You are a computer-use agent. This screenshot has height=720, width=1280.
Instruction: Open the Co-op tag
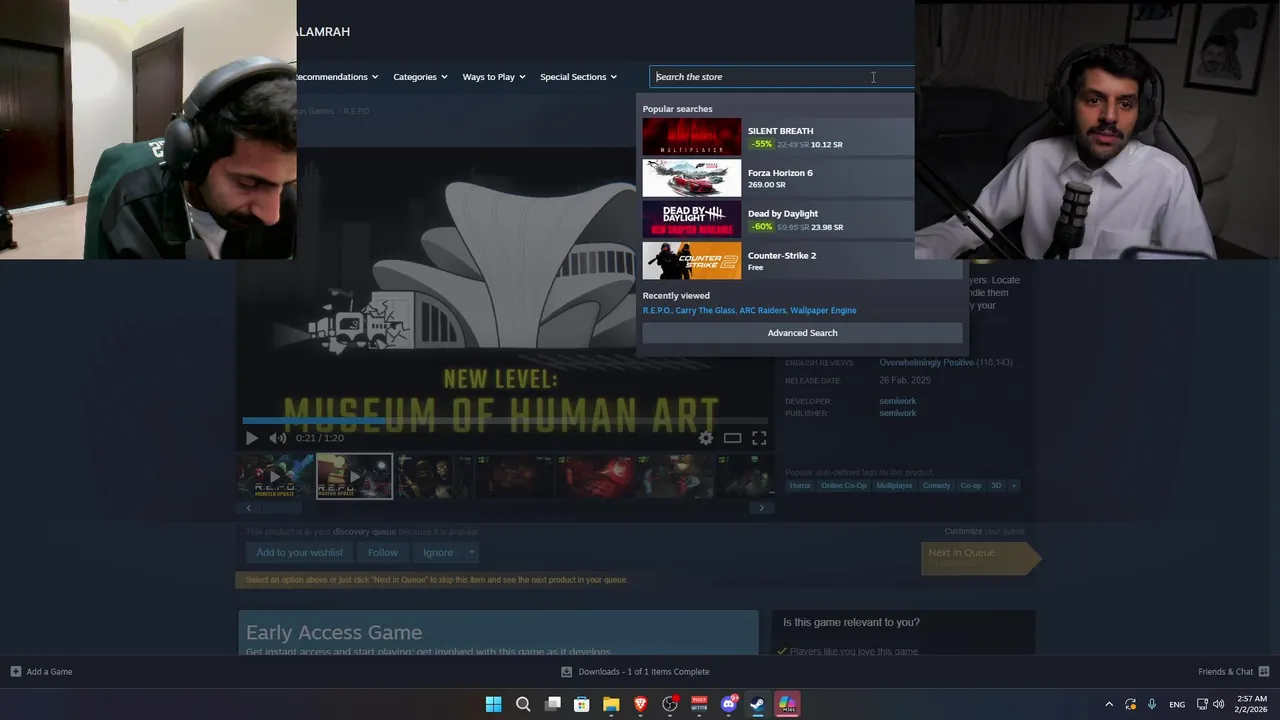point(971,486)
